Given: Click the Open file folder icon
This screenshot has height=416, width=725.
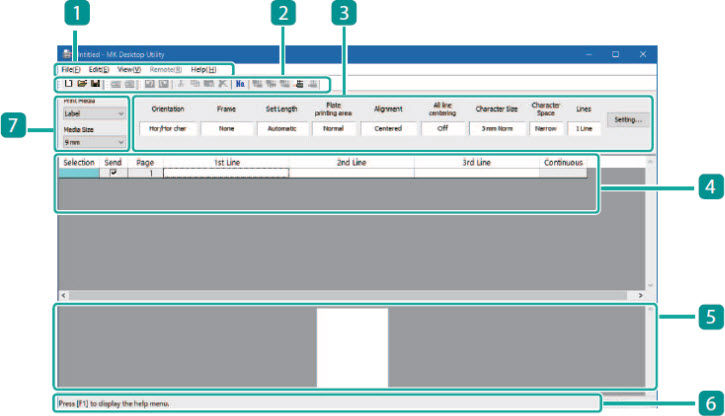Looking at the screenshot, I should 81,85.
